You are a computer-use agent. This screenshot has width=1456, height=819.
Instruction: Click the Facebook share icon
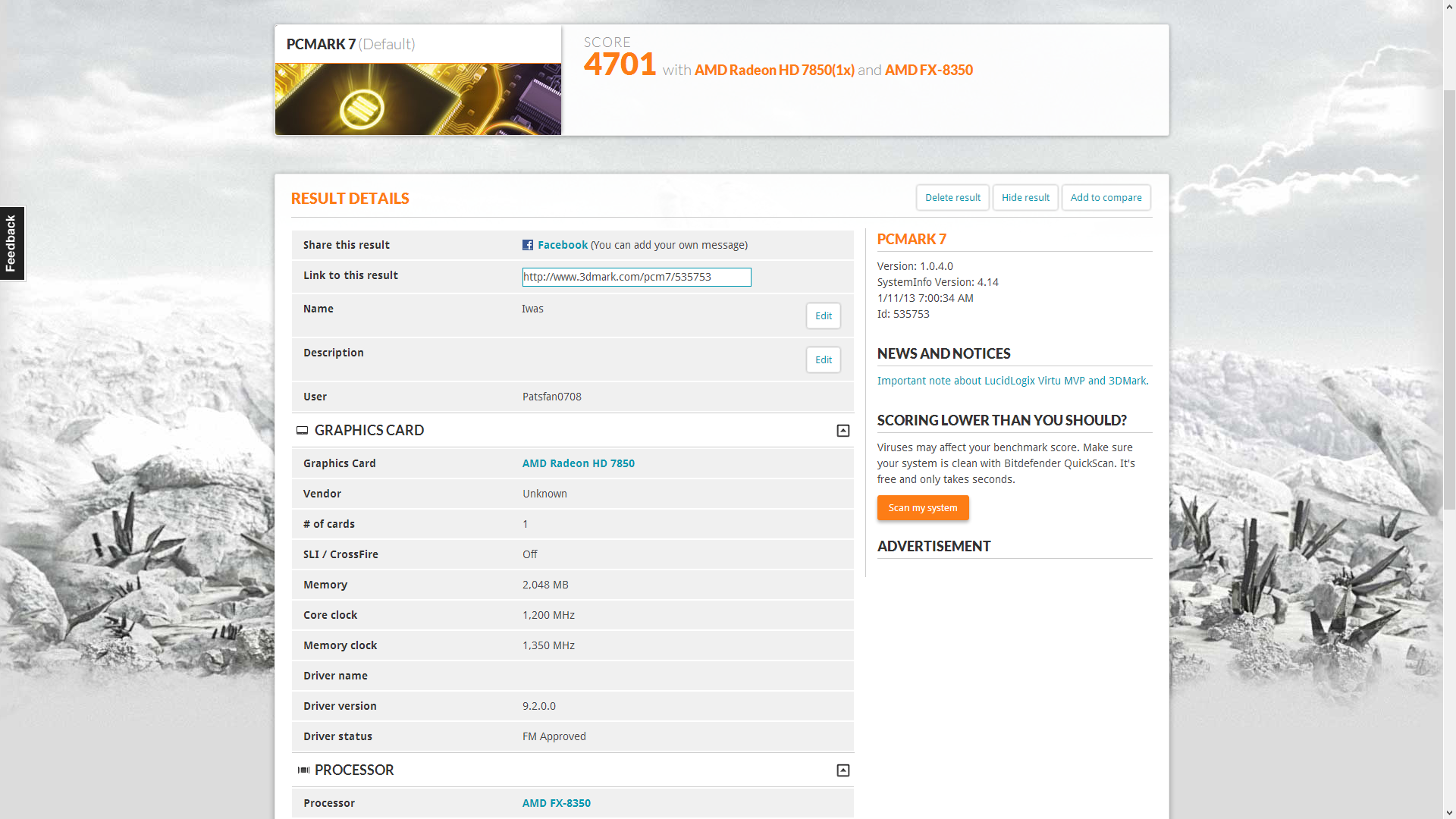[x=528, y=245]
